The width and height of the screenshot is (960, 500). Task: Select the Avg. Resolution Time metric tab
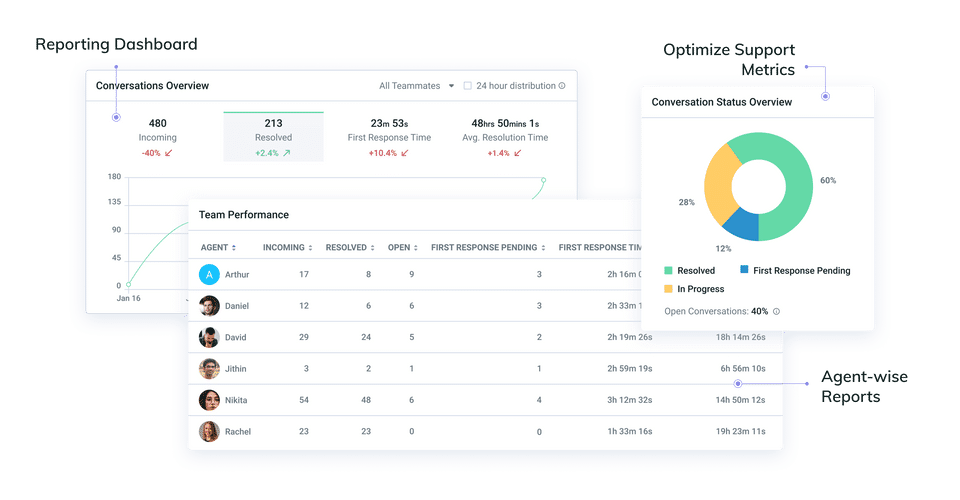tap(505, 137)
